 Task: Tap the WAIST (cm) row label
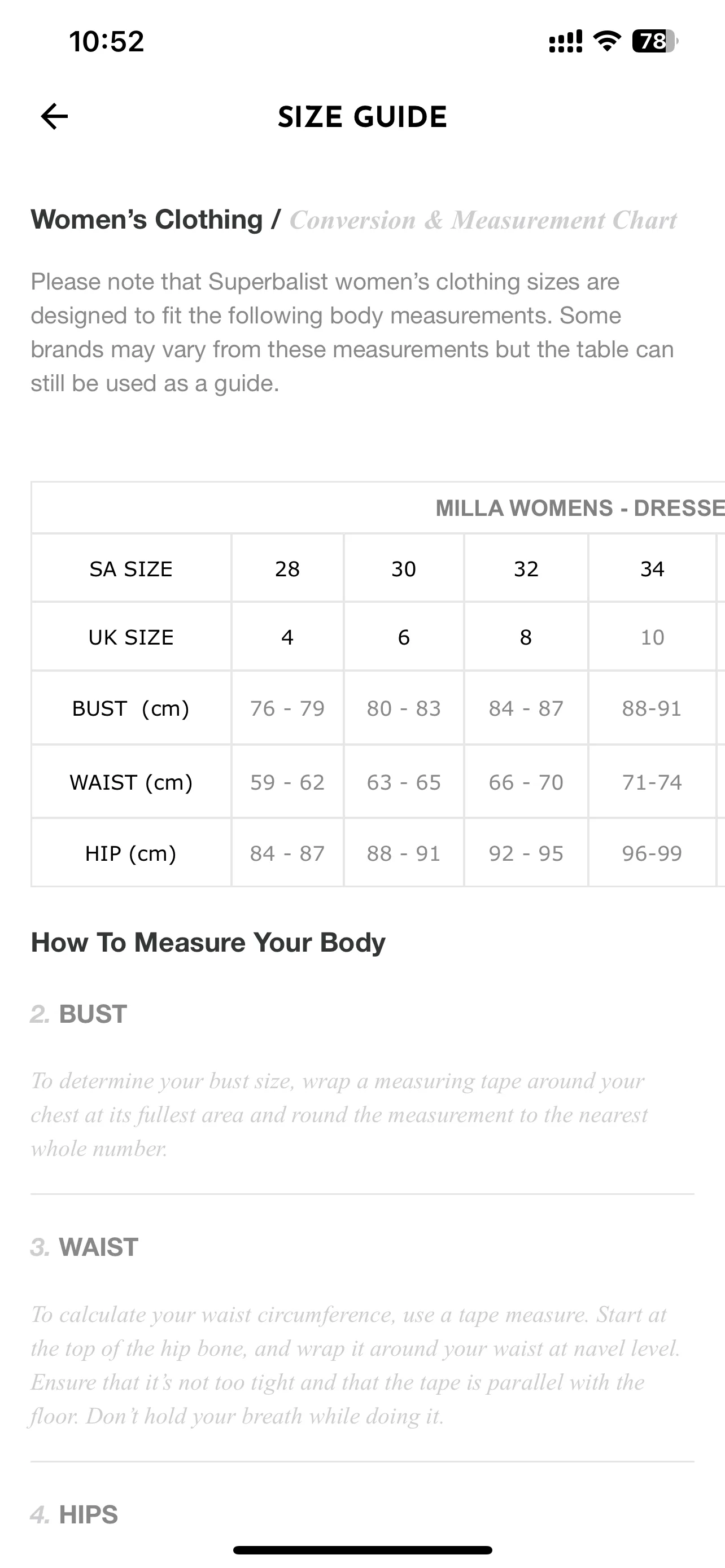coord(131,782)
